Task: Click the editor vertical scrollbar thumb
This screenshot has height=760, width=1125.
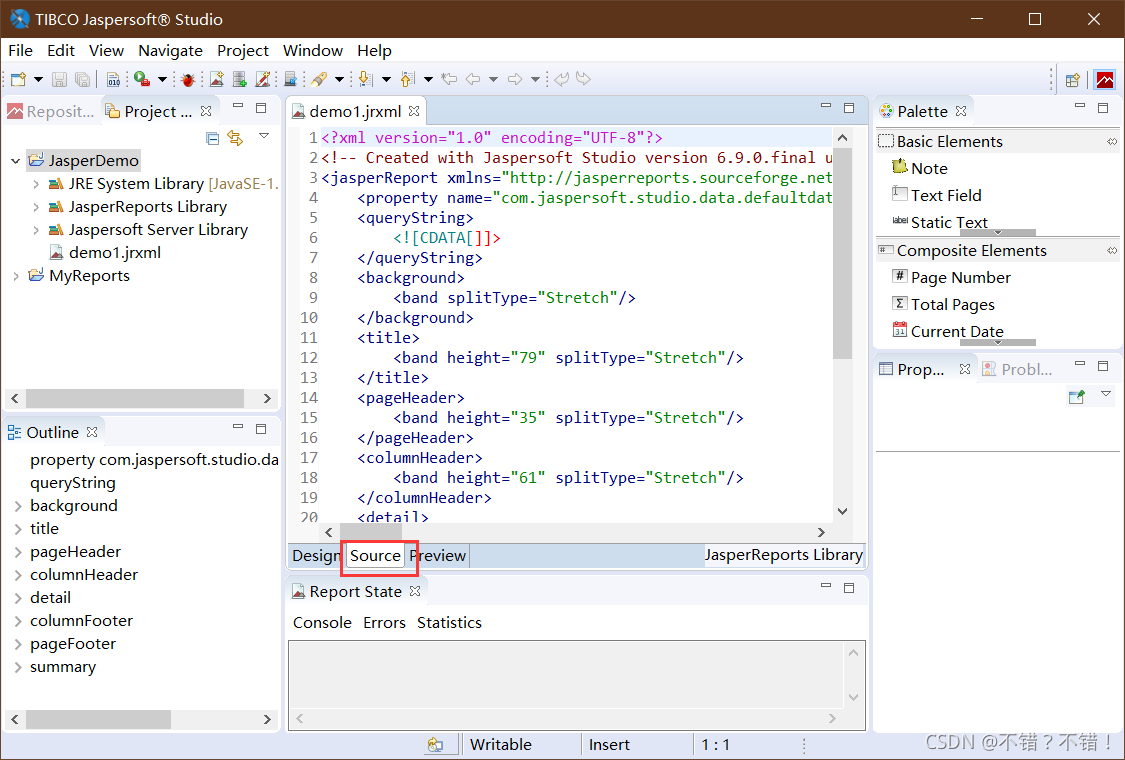Action: pos(842,253)
